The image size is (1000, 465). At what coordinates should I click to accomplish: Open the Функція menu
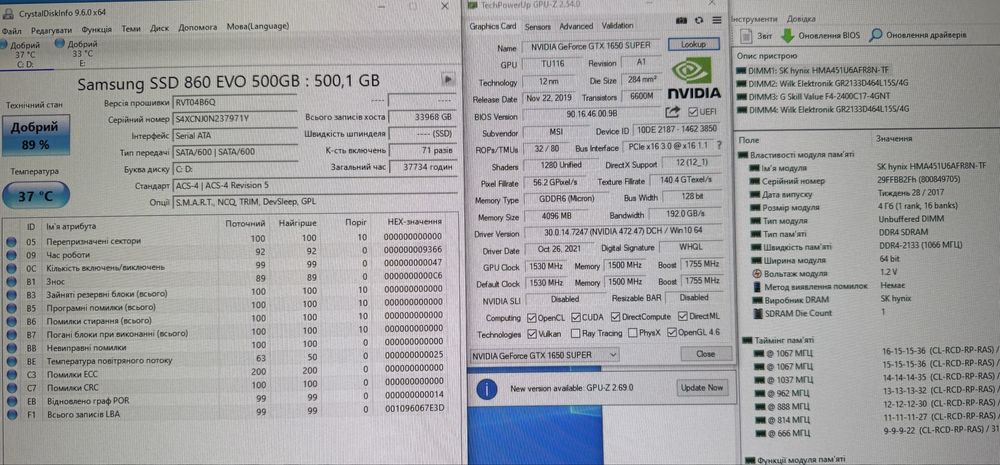tap(96, 29)
